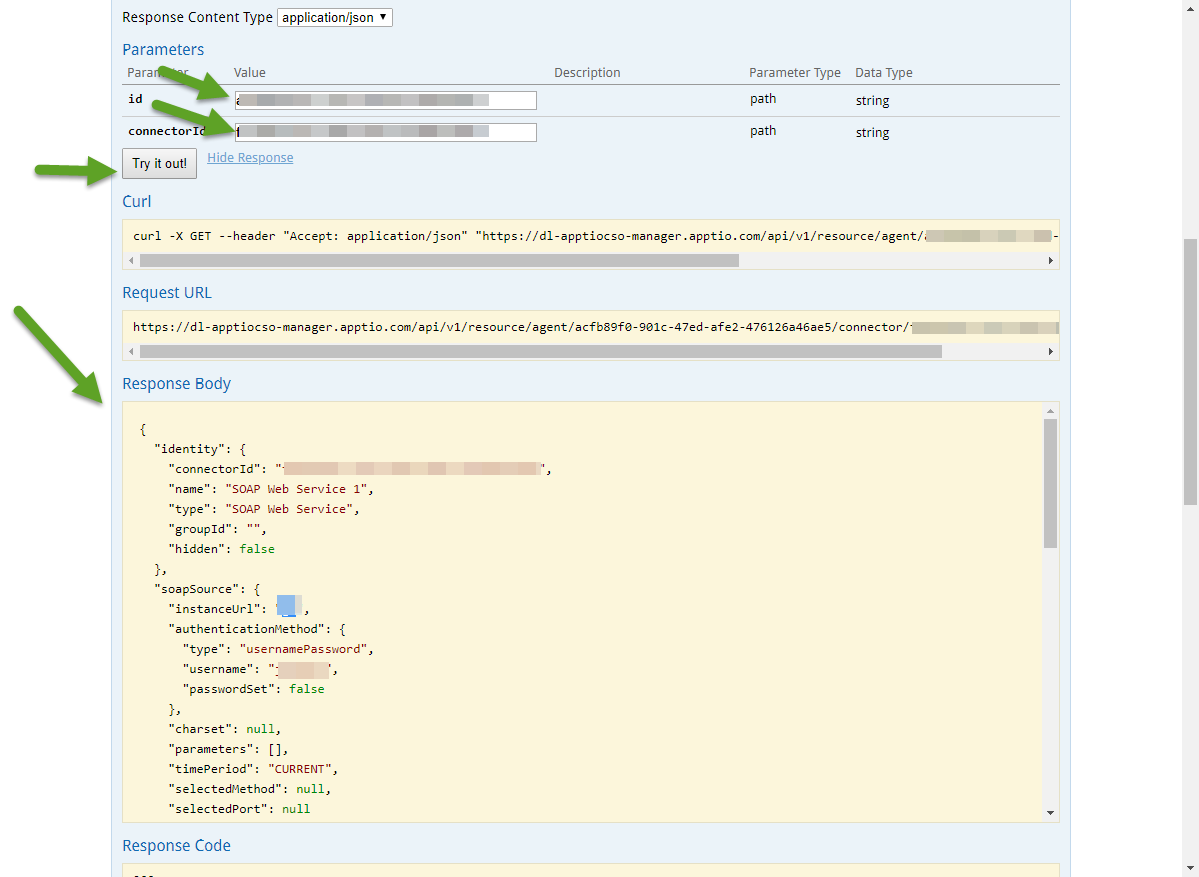Viewport: 1199px width, 877px height.
Task: Click left scroll arrow in Request URL box
Action: 130,352
